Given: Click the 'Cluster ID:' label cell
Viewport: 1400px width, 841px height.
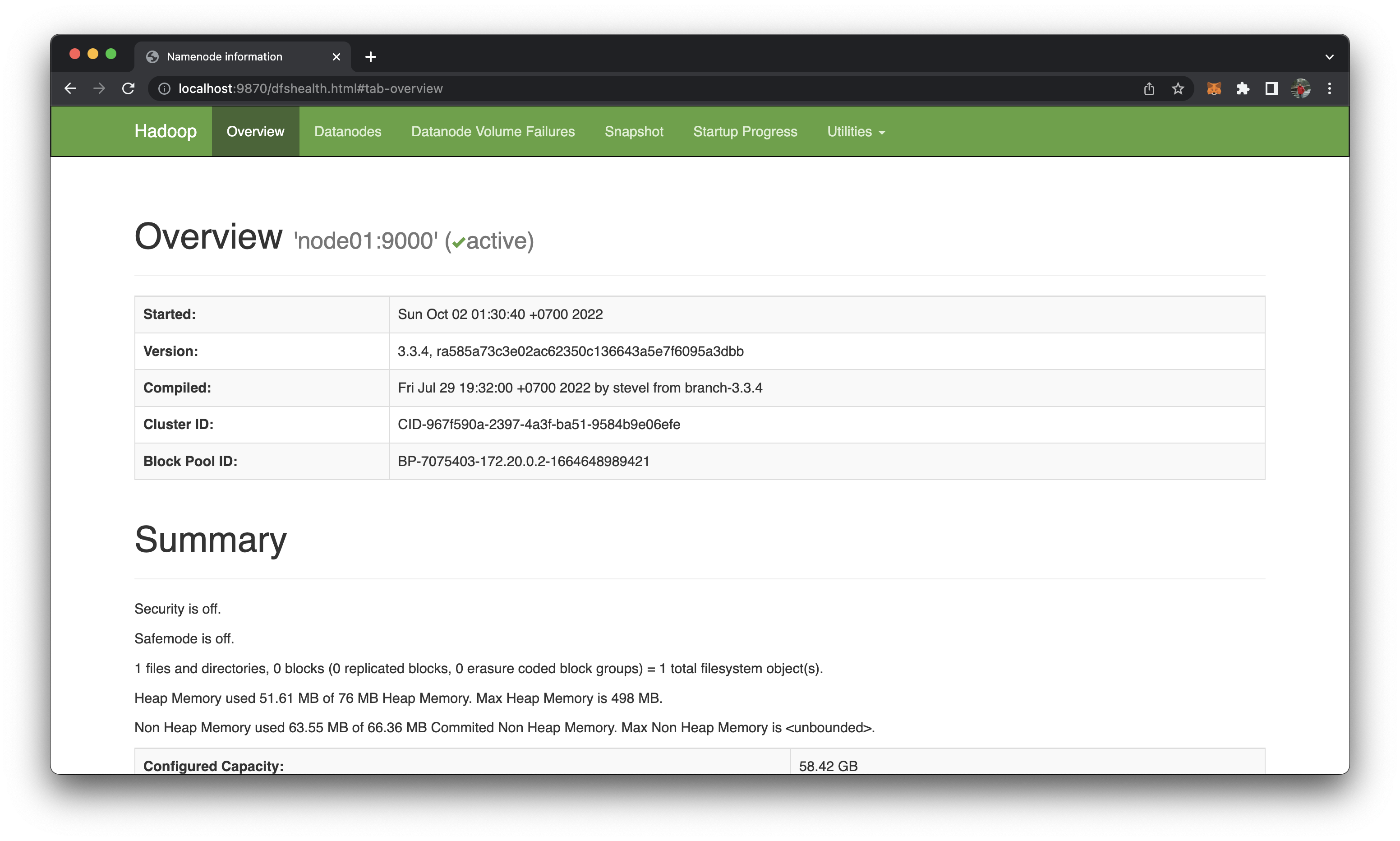Looking at the screenshot, I should tap(262, 425).
